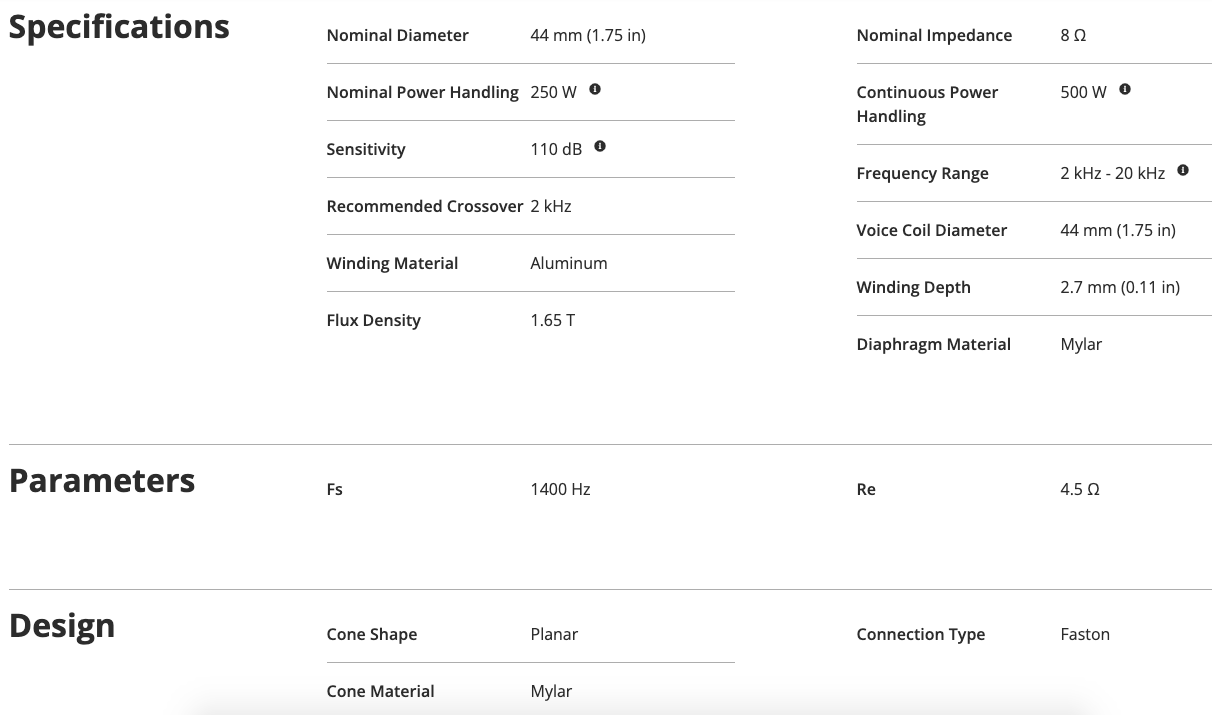This screenshot has width=1212, height=715.
Task: Click the Design section heading
Action: (62, 626)
